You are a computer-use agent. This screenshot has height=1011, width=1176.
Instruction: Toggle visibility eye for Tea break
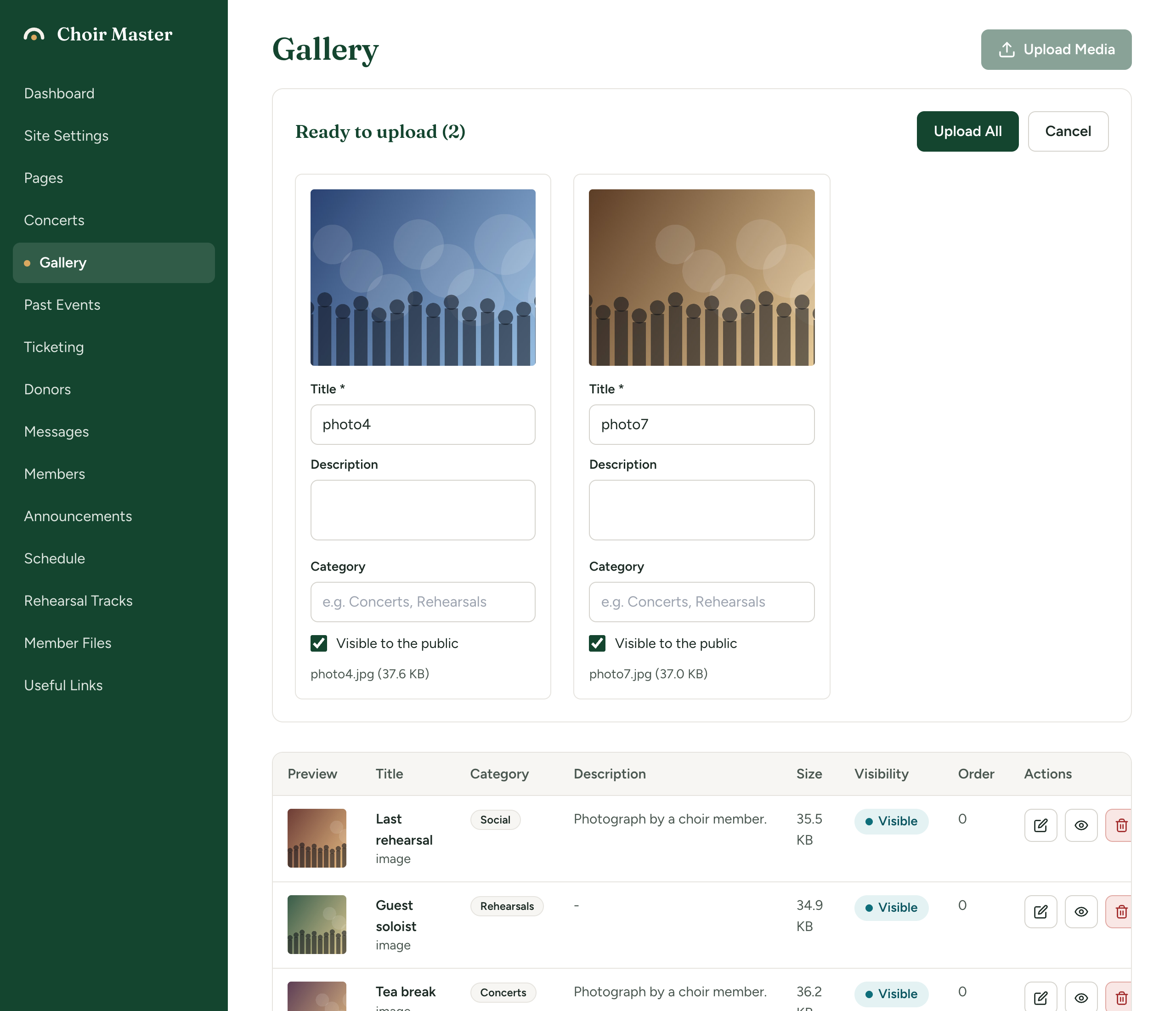tap(1081, 997)
